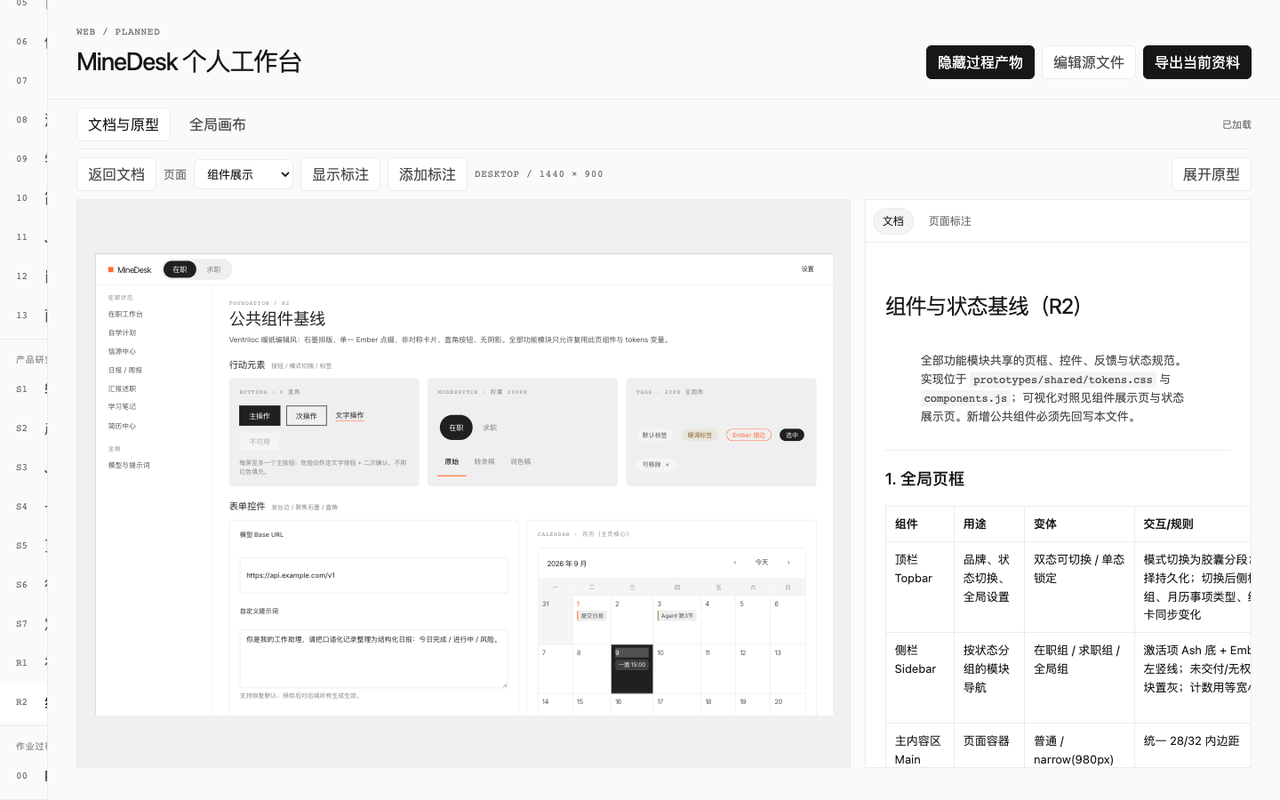Open 设置 in the prototype top bar

point(807,270)
